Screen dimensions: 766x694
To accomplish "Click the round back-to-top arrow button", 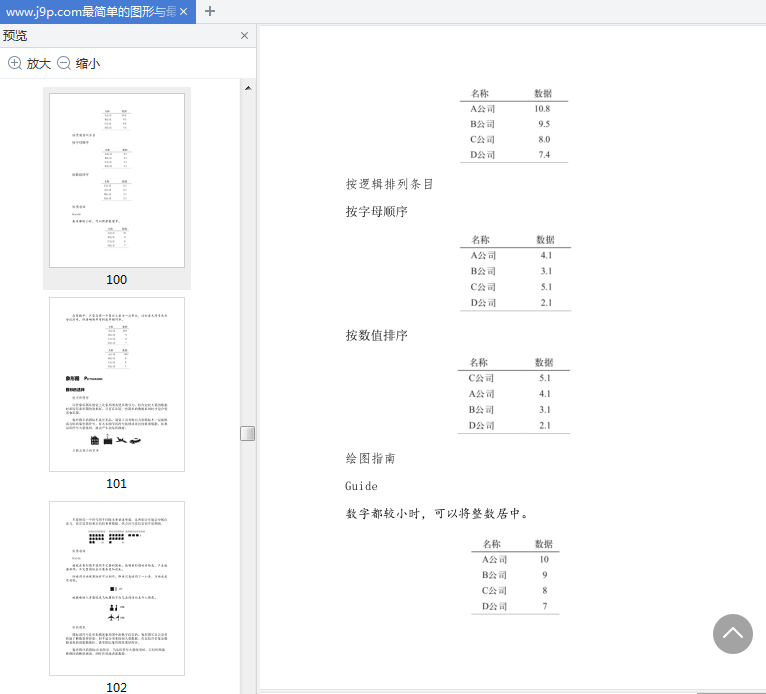I will (732, 633).
